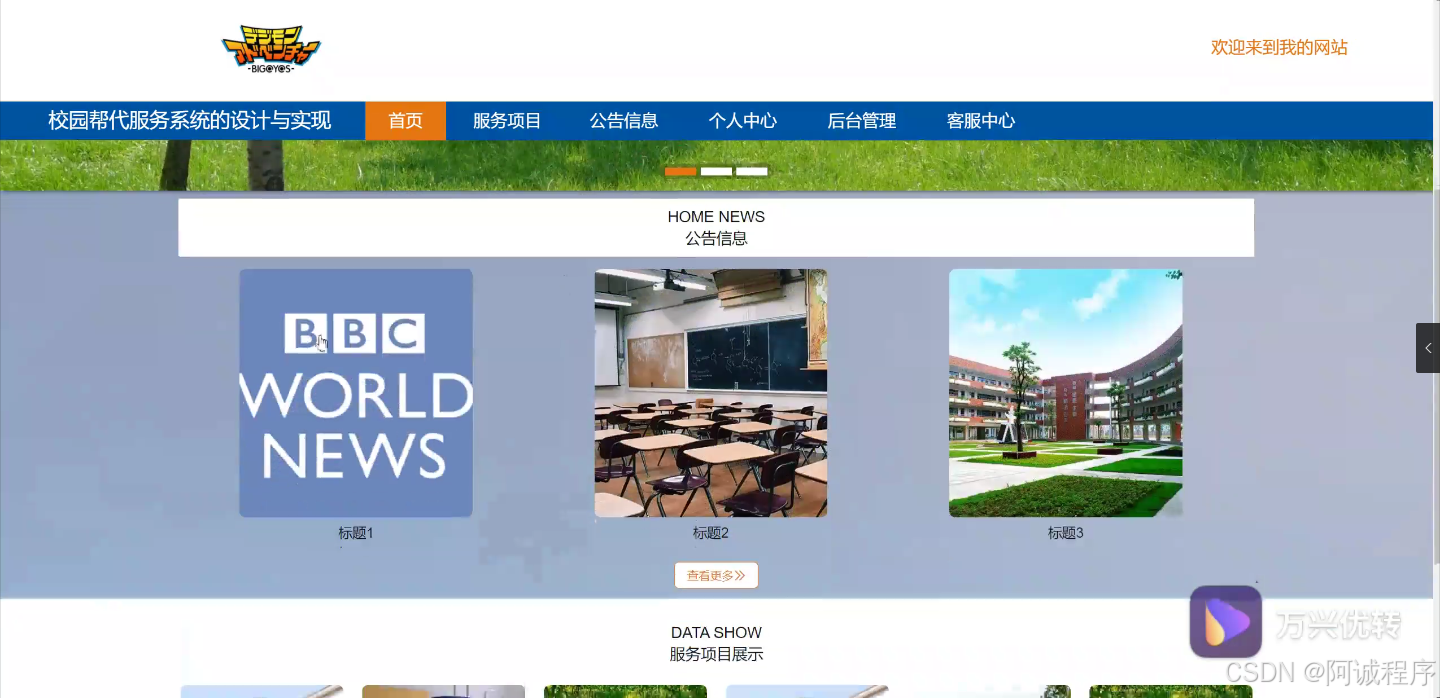Click the 标题2 announcement title
Screen dimensions: 1440x698
click(x=711, y=533)
